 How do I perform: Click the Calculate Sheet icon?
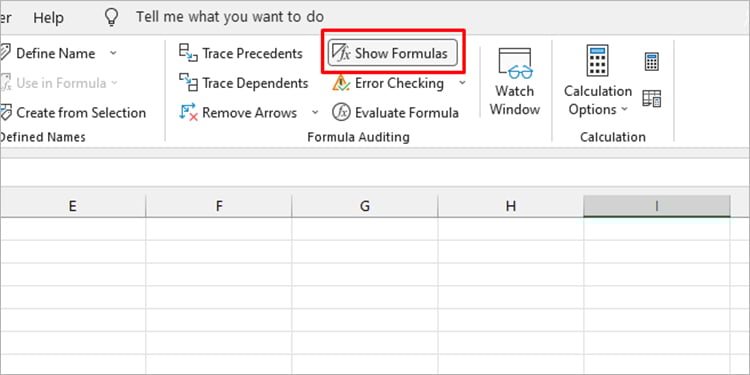coord(651,98)
